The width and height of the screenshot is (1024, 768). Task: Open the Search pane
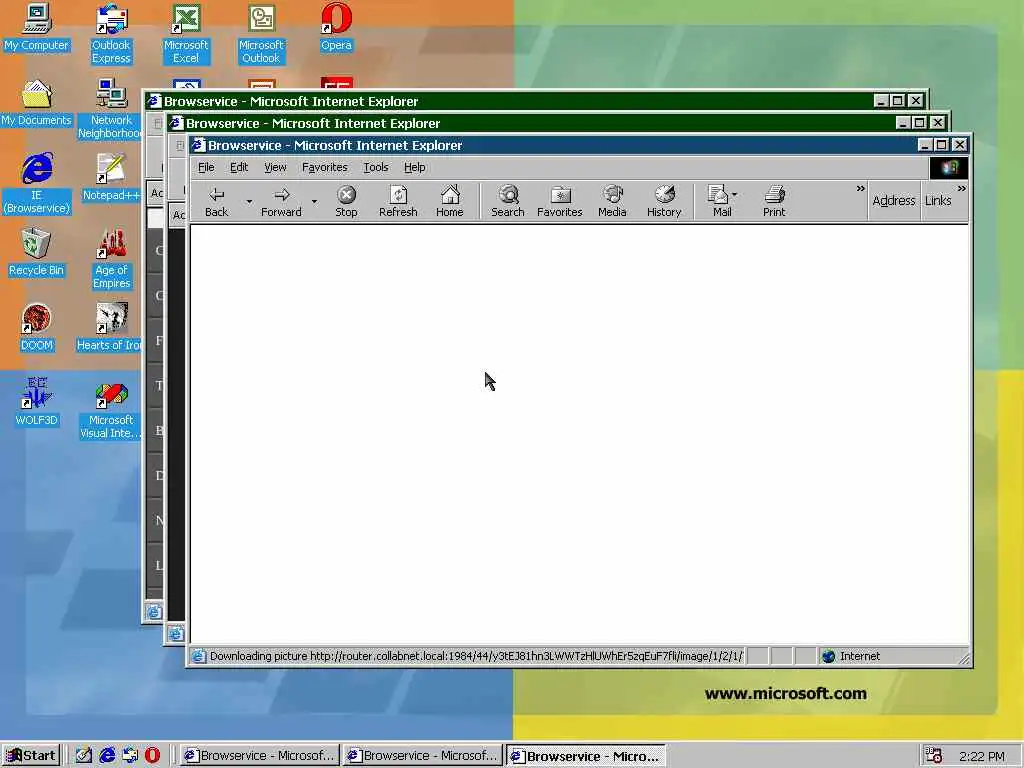point(507,201)
